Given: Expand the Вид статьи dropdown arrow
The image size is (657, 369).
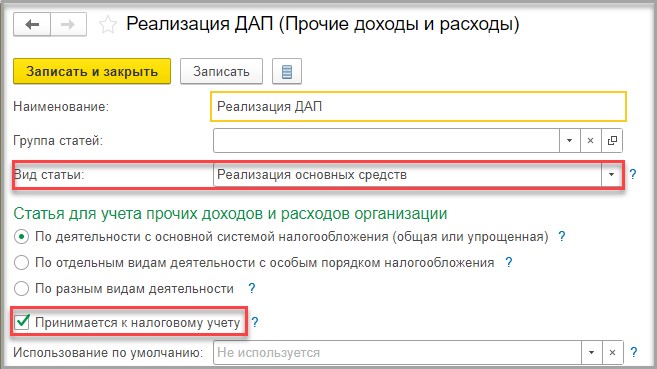Looking at the screenshot, I should point(611,174).
